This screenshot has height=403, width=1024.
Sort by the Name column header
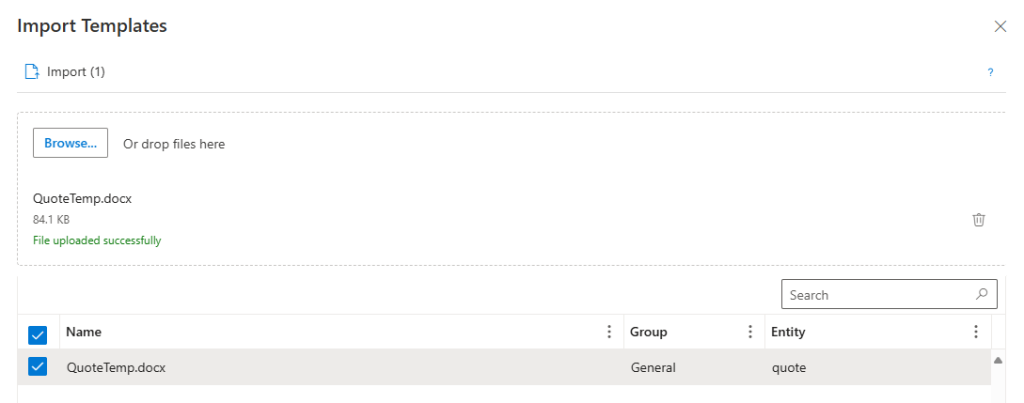pyautogui.click(x=84, y=332)
